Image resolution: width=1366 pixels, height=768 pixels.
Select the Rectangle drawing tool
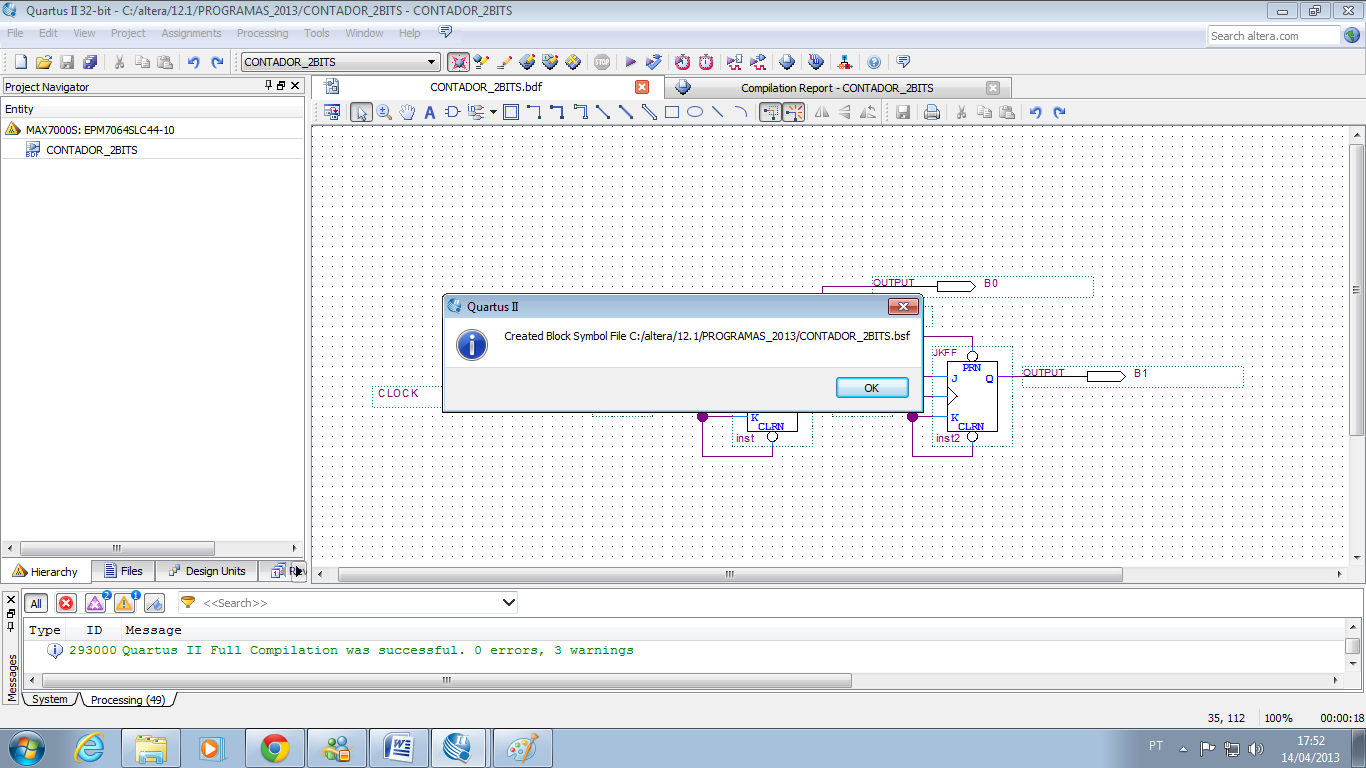[672, 112]
